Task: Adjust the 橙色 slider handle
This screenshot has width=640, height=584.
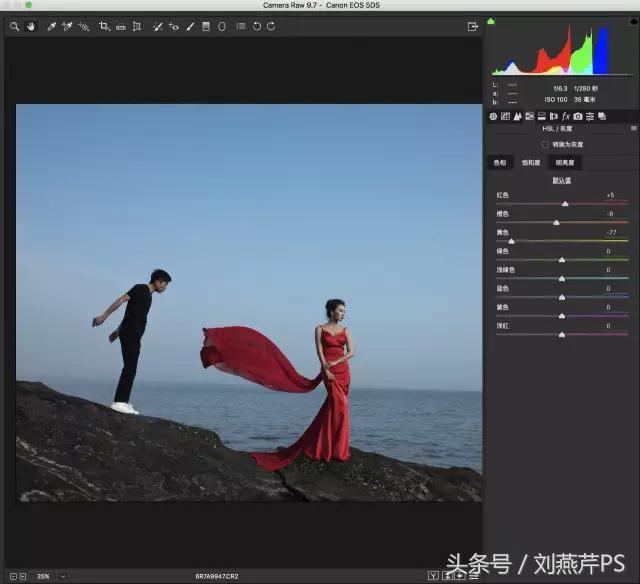Action: 556,222
